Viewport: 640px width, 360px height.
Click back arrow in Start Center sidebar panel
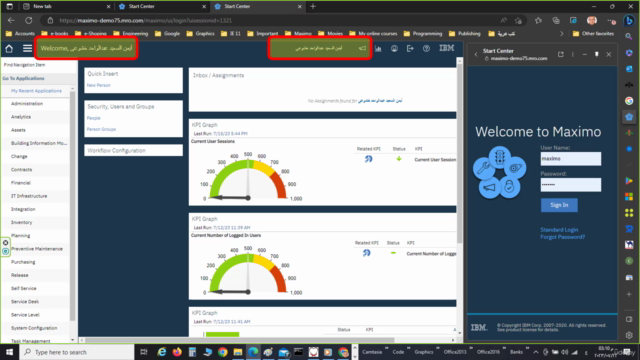coord(476,54)
